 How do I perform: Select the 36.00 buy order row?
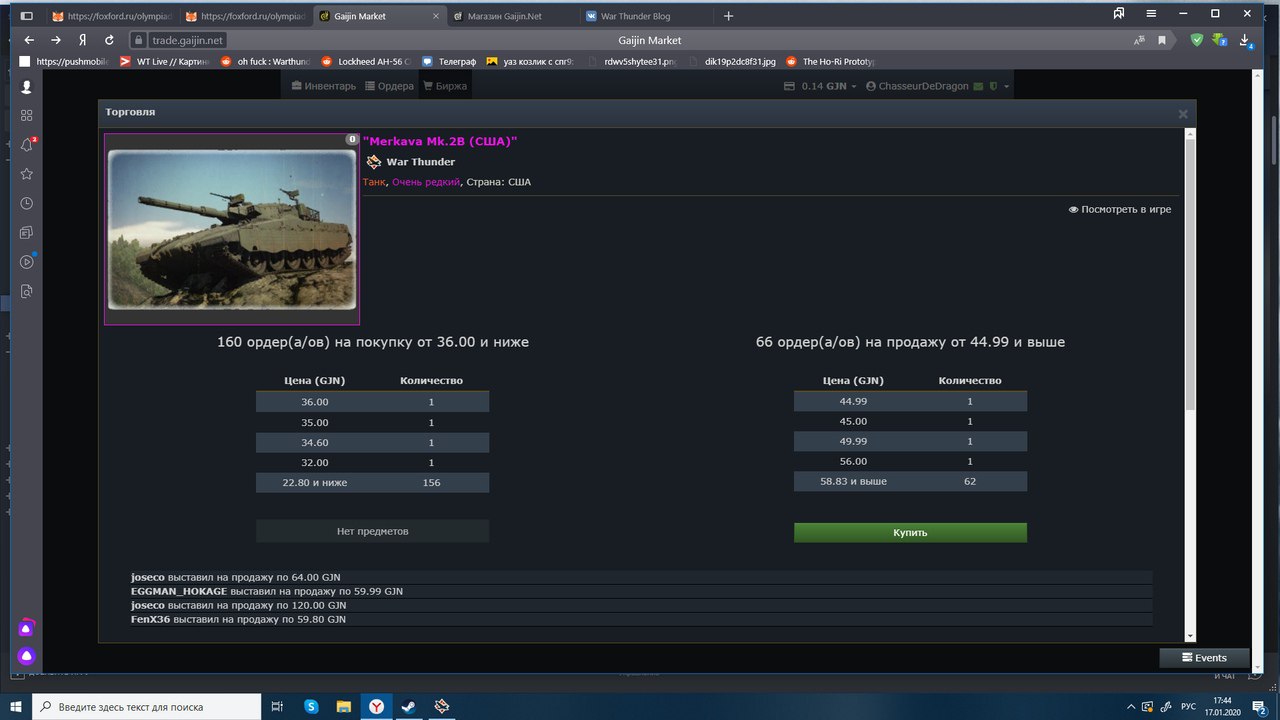[372, 401]
